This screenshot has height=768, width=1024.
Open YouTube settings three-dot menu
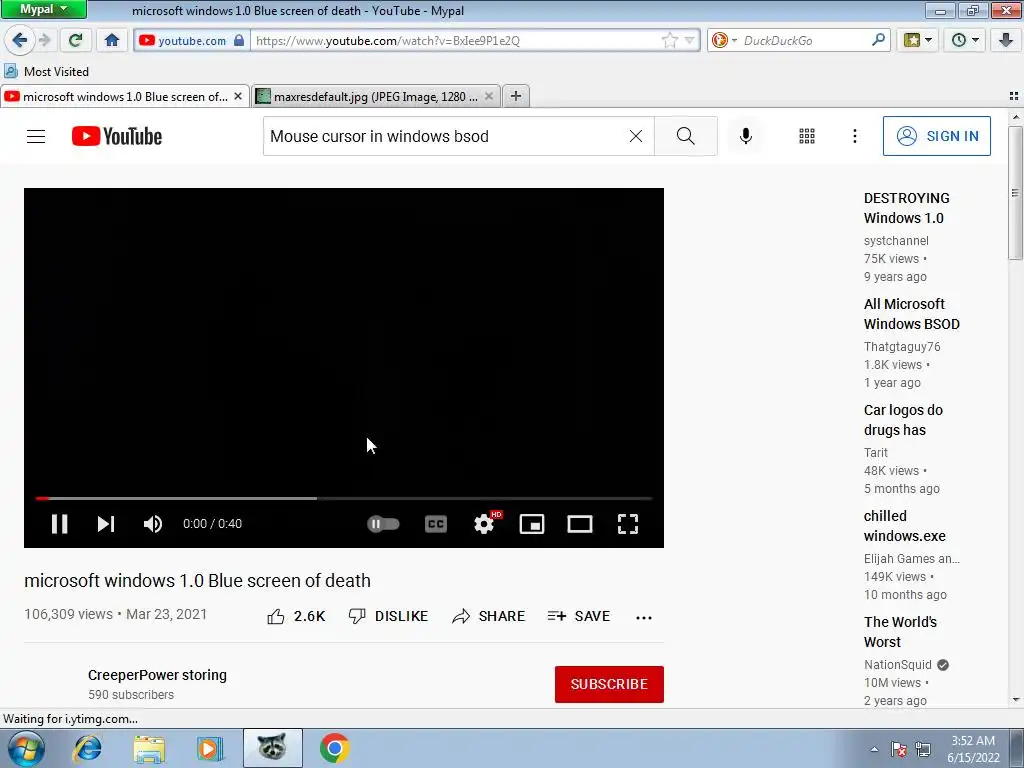[x=854, y=136]
